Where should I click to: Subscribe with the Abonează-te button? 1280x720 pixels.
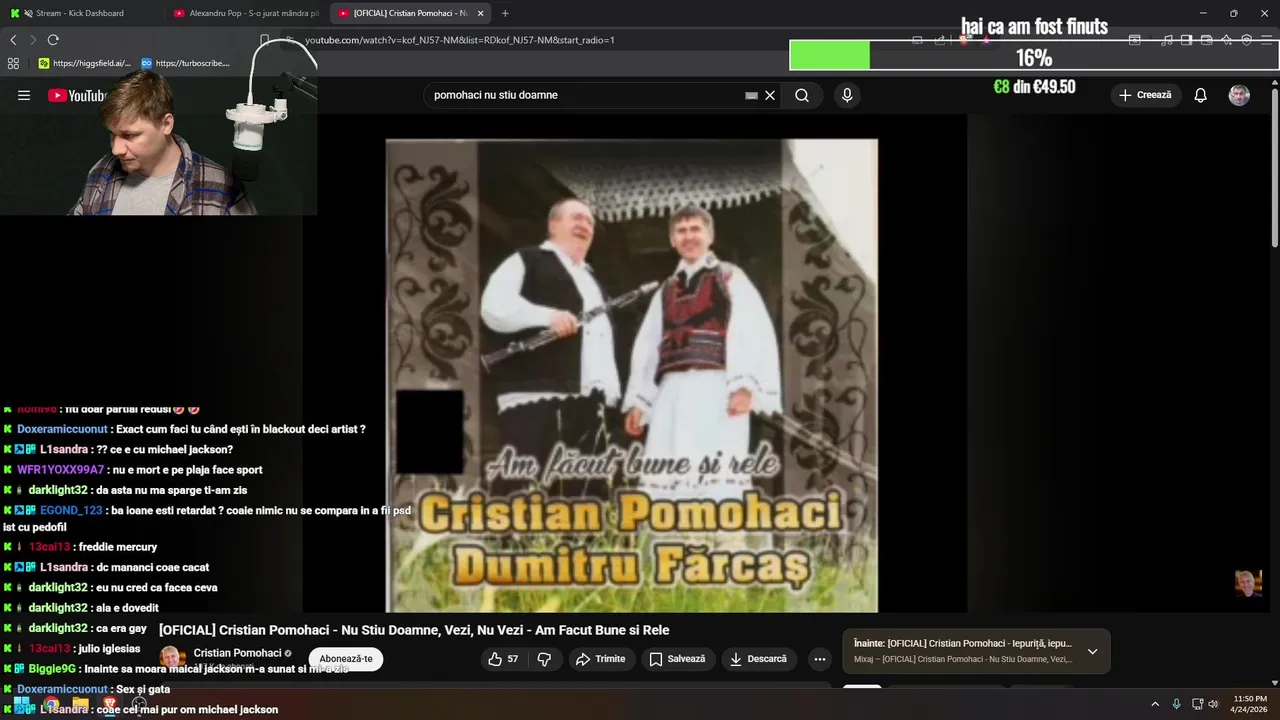(346, 659)
